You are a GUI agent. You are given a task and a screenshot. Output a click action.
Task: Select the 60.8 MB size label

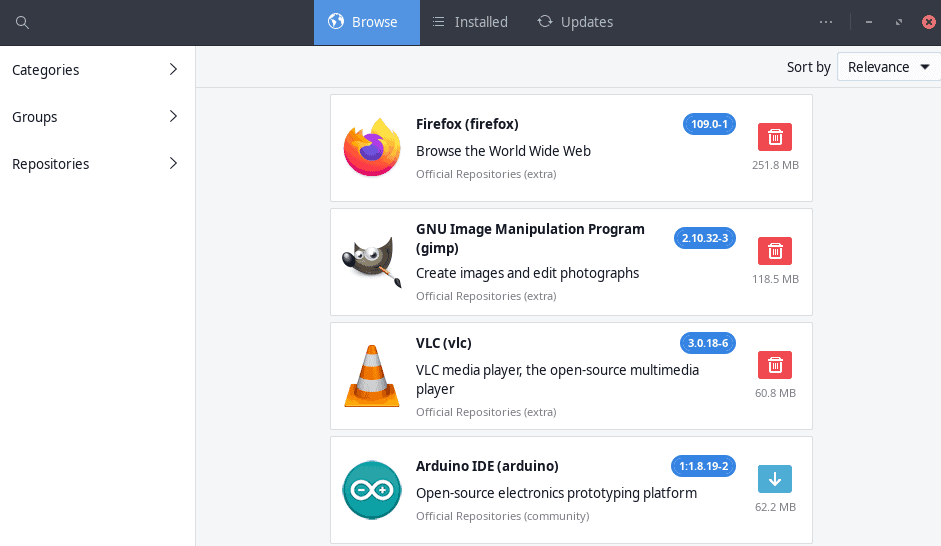pyautogui.click(x=775, y=393)
